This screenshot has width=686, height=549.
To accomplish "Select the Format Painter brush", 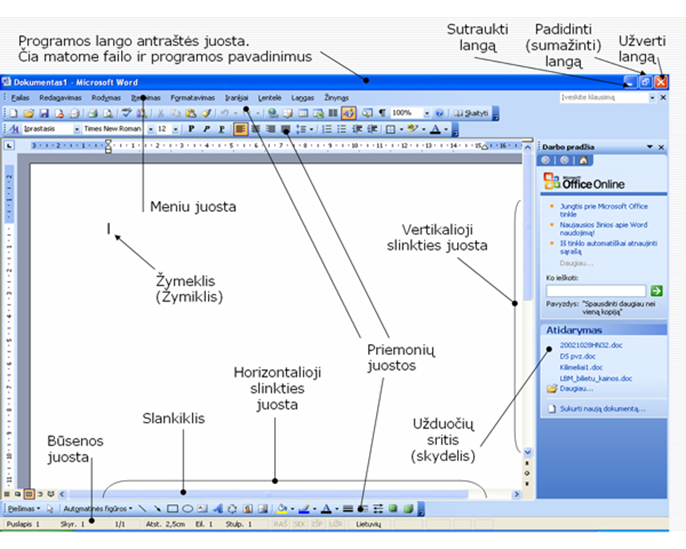I will [206, 113].
